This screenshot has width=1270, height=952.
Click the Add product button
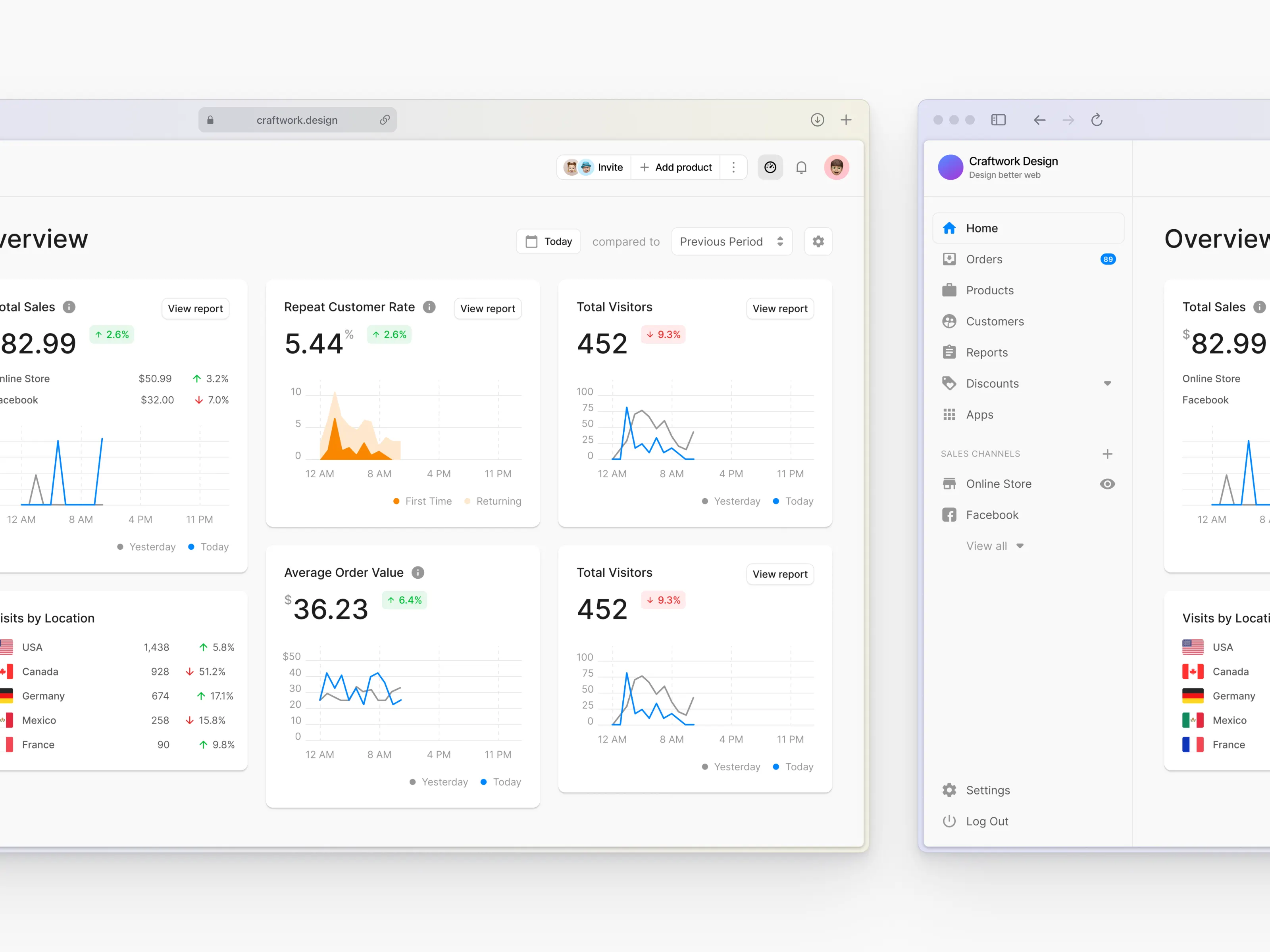[x=676, y=167]
